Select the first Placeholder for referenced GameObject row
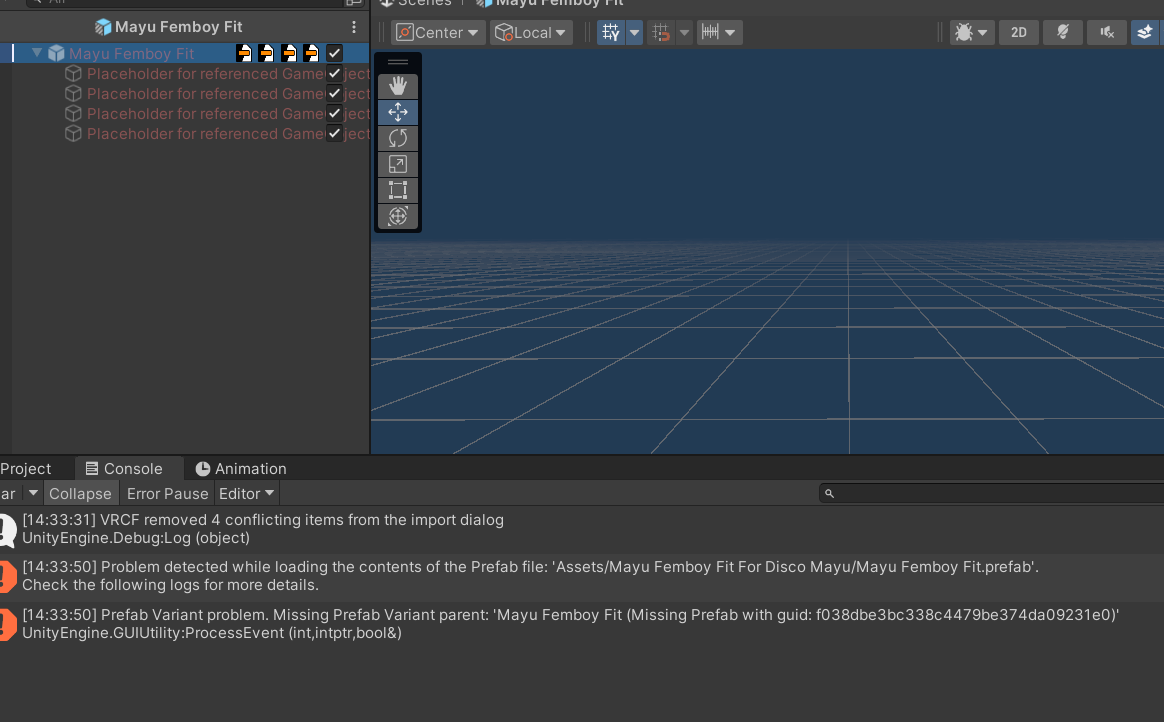The image size is (1164, 722). pyautogui.click(x=184, y=73)
